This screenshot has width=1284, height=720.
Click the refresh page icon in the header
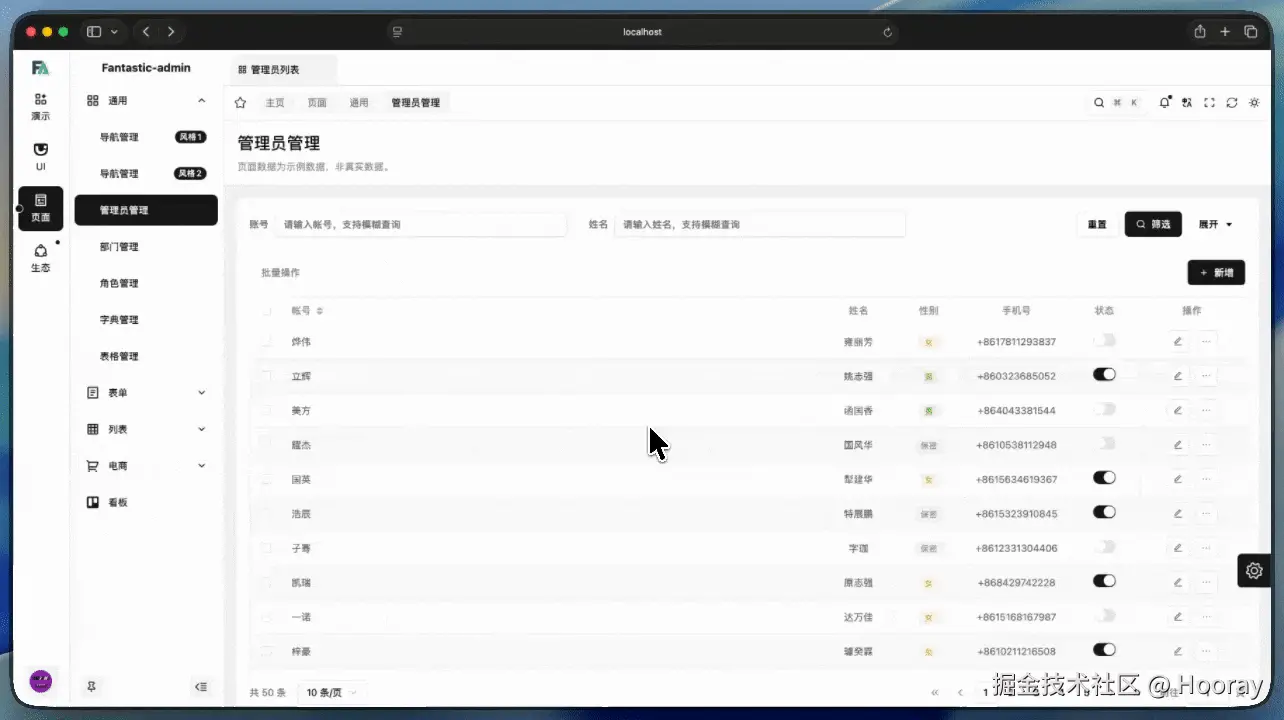click(1232, 102)
